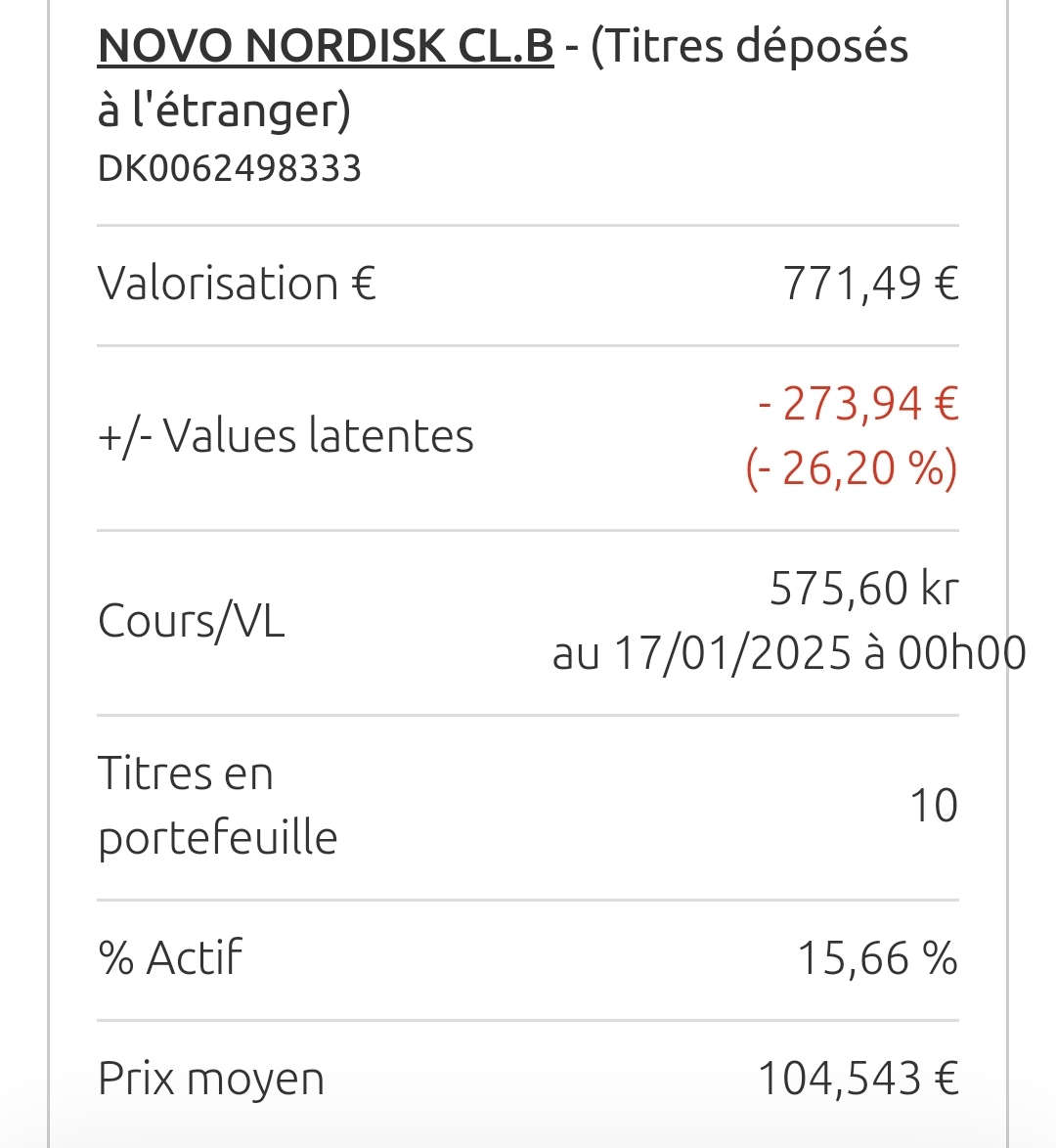Select the 104,543 € average price
The image size is (1056, 1148).
click(858, 1079)
